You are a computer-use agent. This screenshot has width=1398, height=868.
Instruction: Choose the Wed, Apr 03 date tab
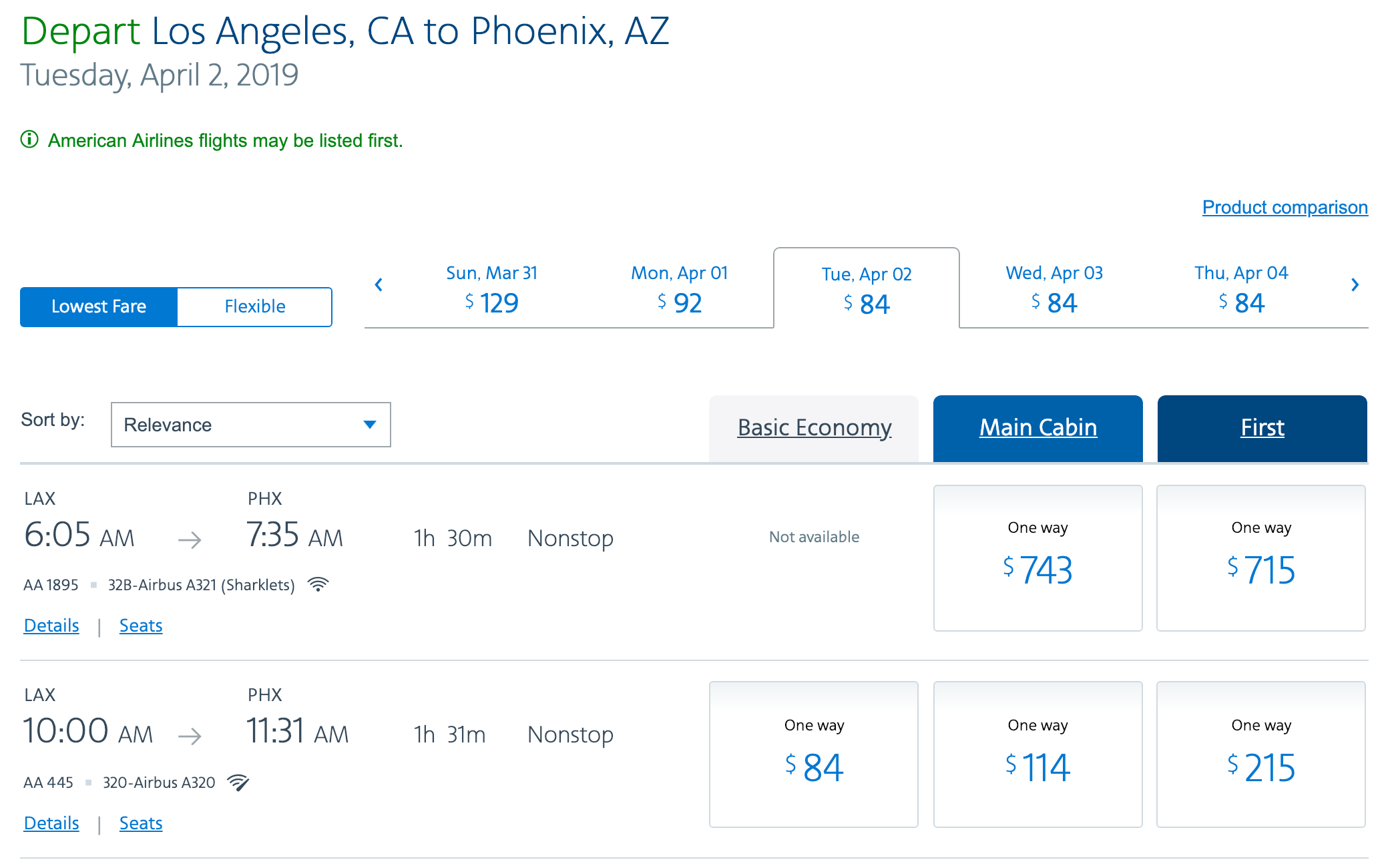coord(1054,288)
